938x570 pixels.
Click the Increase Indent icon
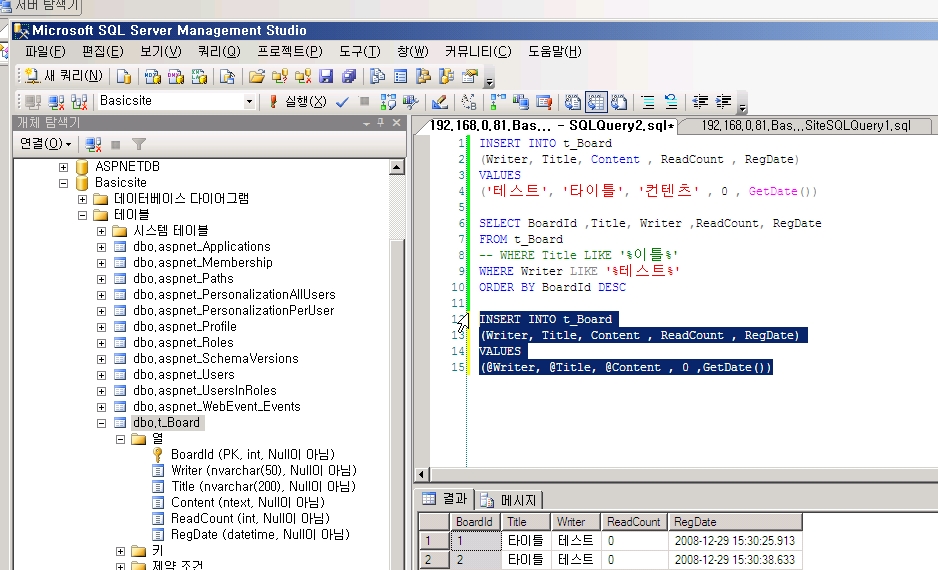[x=723, y=102]
